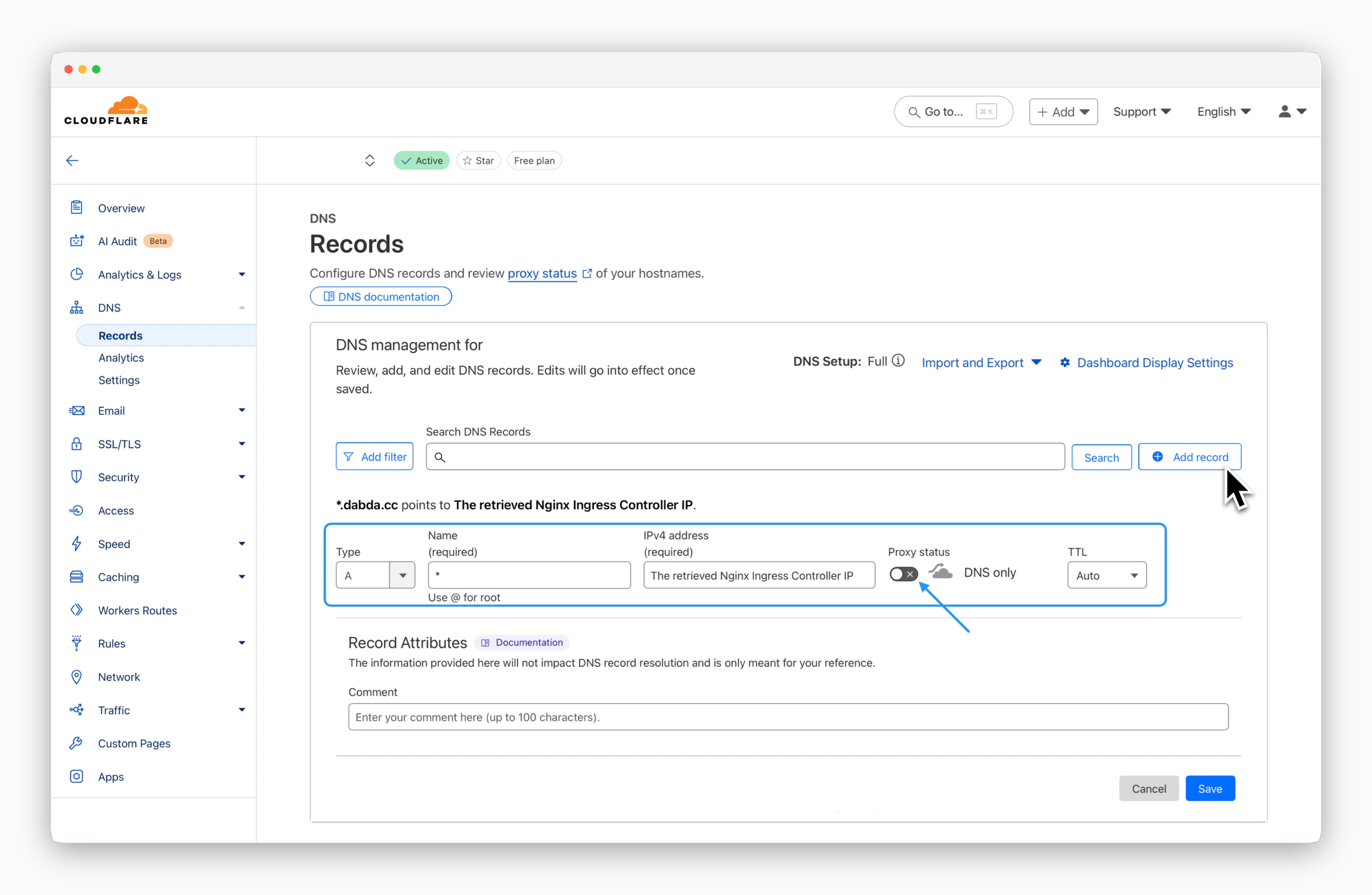Select Analytics in the DNS submenu
The width and height of the screenshot is (1372, 895).
[x=121, y=358]
